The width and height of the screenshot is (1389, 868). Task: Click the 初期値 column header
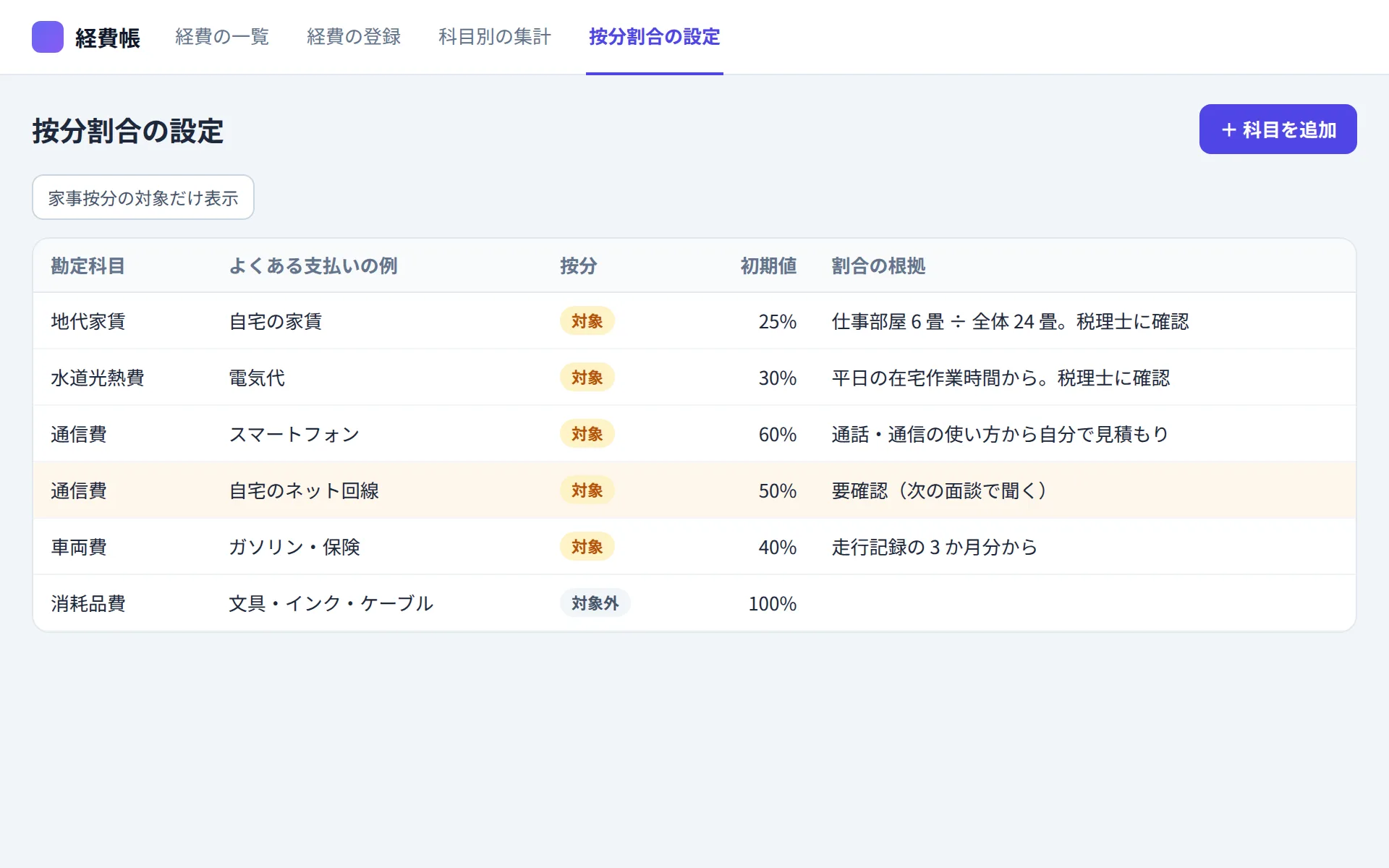768,266
